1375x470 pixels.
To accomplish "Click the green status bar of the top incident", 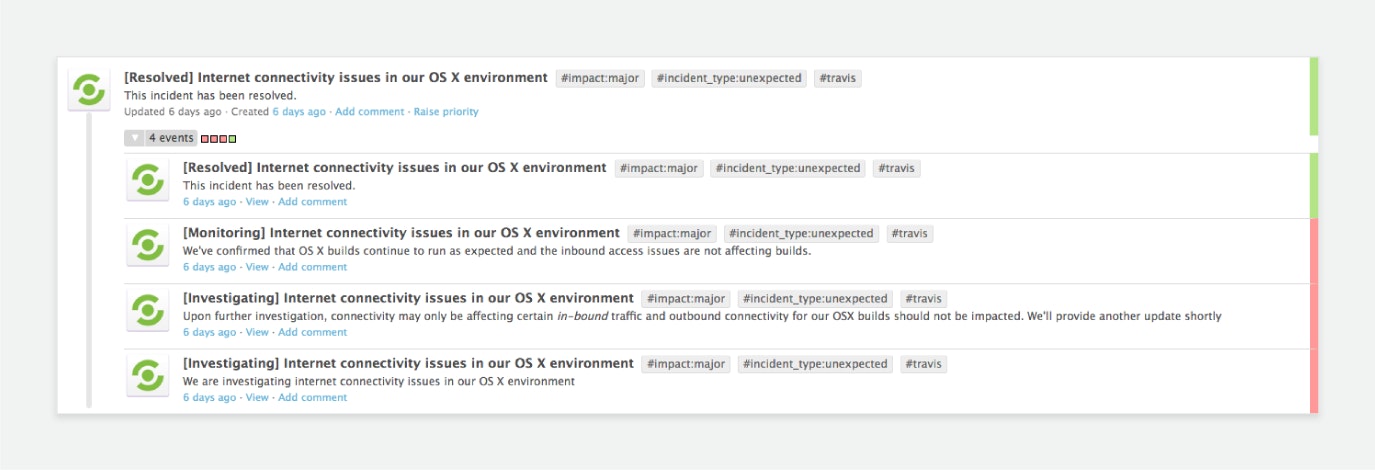I will click(1313, 96).
